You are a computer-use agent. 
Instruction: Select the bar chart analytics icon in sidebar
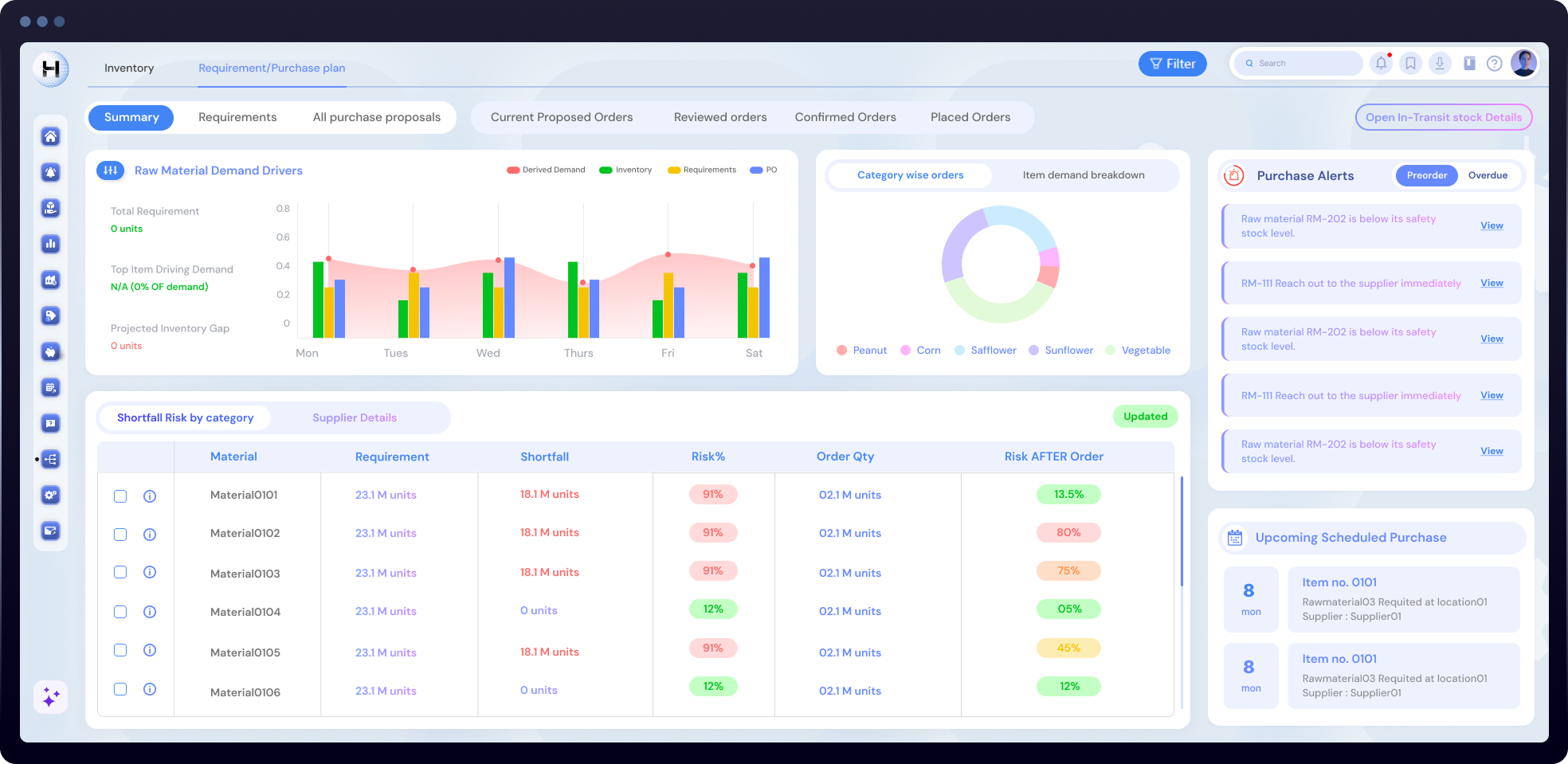click(51, 244)
